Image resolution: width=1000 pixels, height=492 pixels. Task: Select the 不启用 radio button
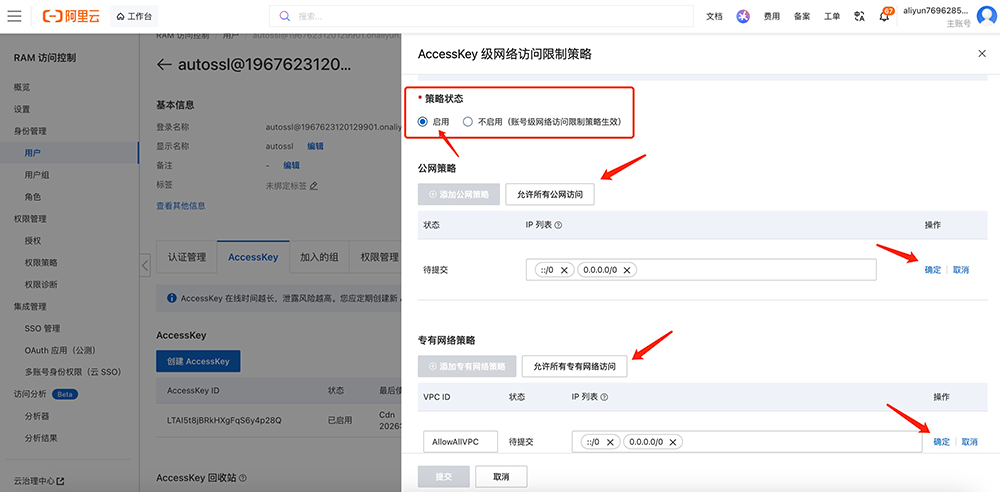[467, 121]
